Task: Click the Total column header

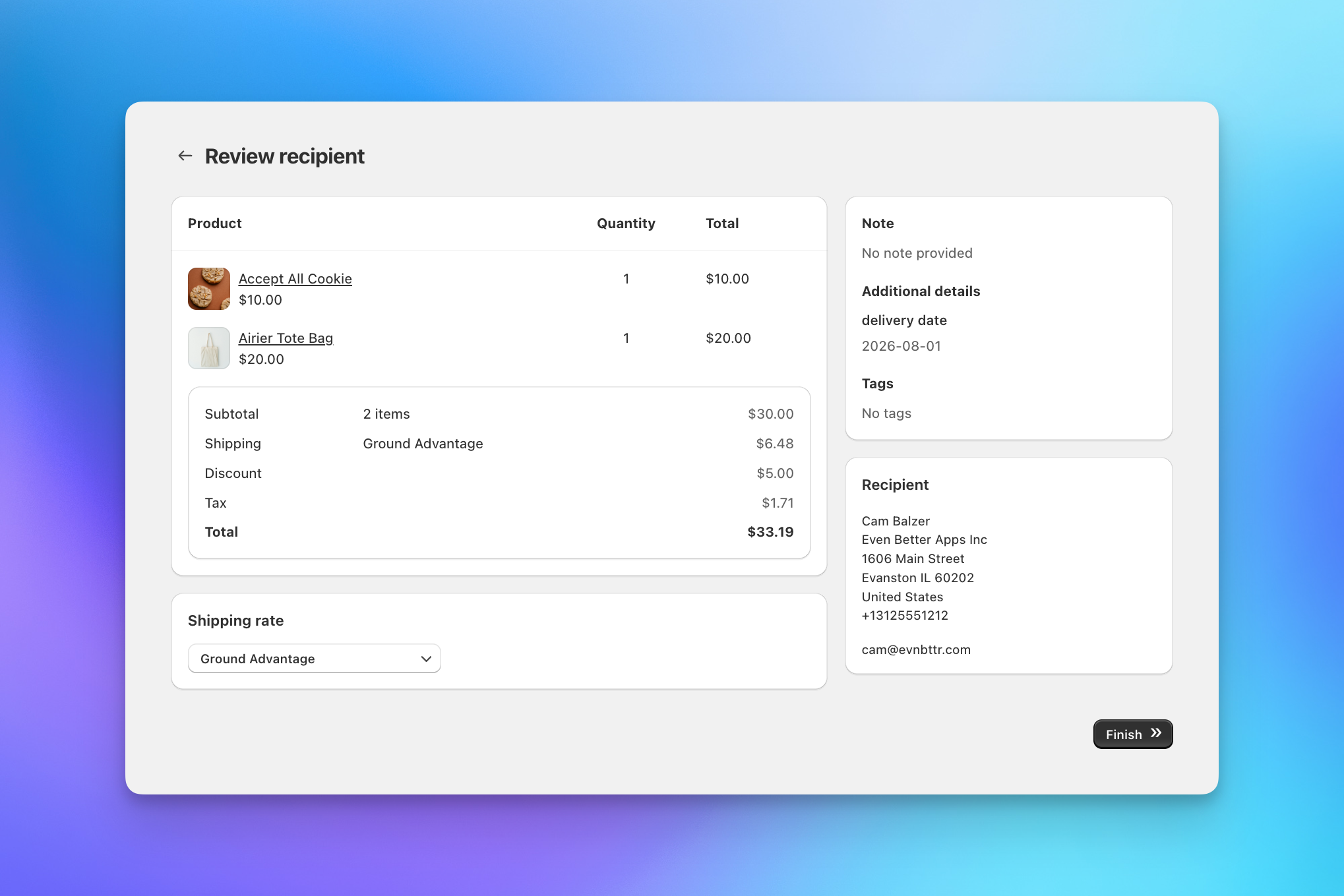Action: pyautogui.click(x=722, y=224)
